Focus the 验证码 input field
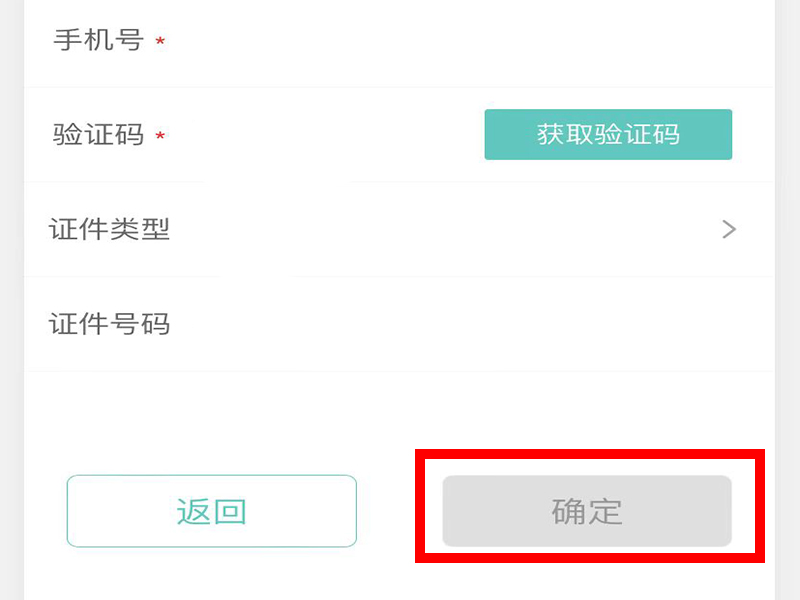The width and height of the screenshot is (800, 600). tap(320, 135)
